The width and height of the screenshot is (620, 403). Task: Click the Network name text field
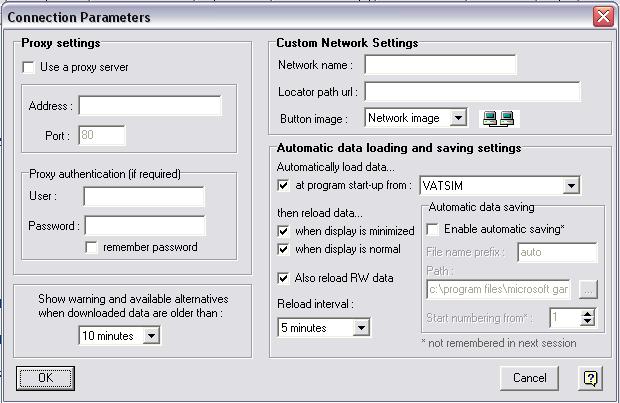click(440, 65)
